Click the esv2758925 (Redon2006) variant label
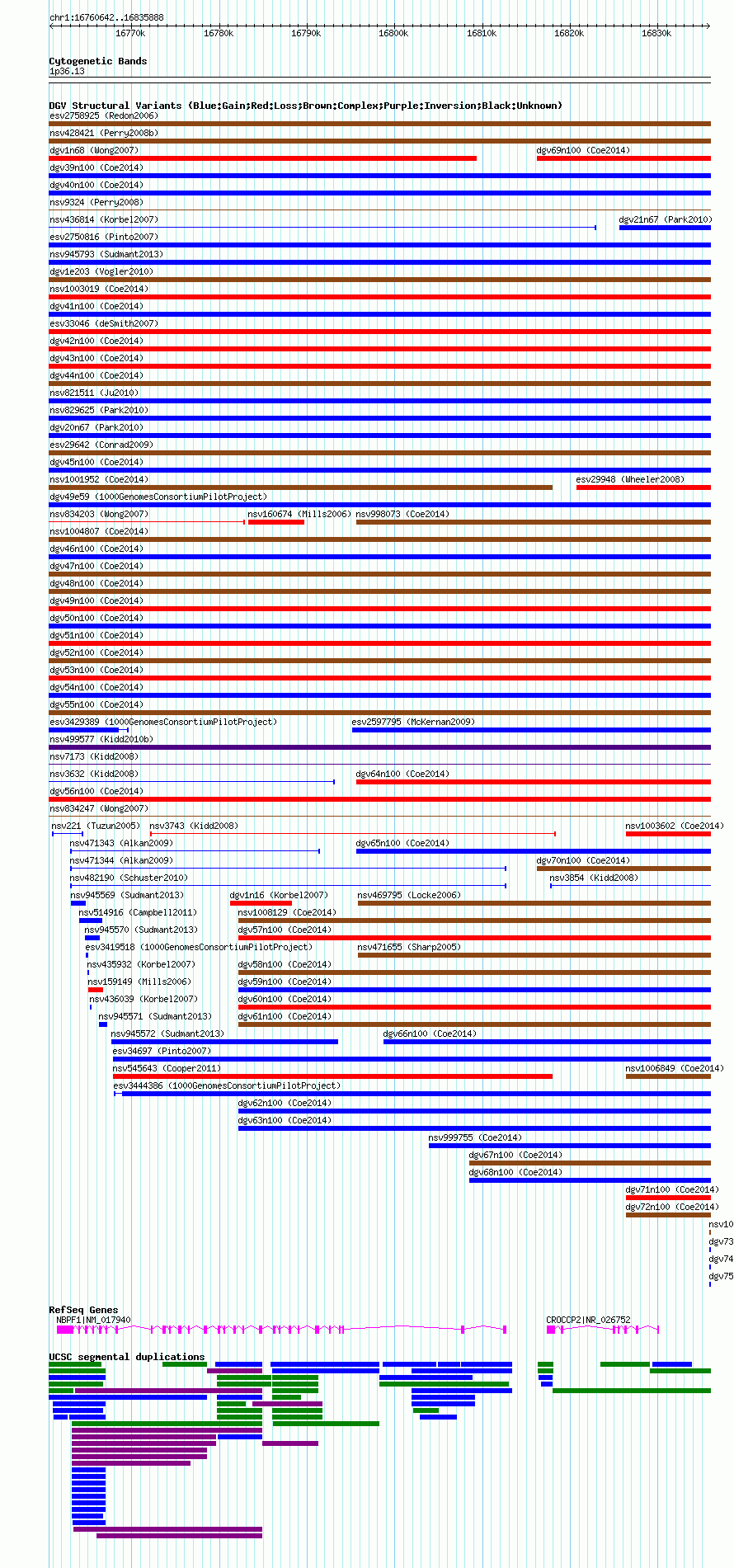This screenshot has height=1568, width=734. click(104, 116)
